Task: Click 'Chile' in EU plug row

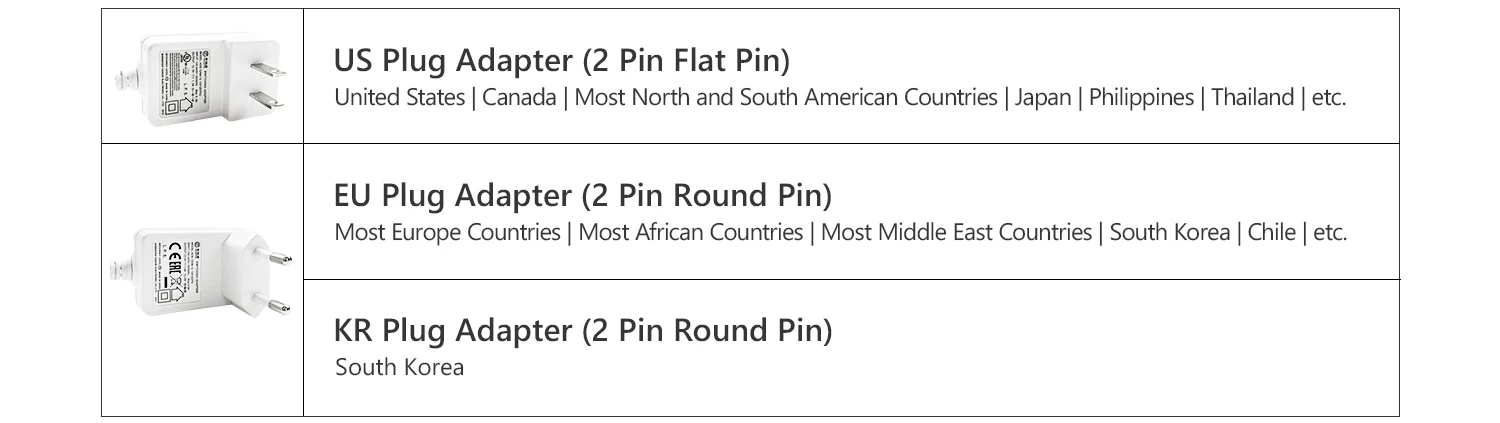Action: (x=1271, y=233)
